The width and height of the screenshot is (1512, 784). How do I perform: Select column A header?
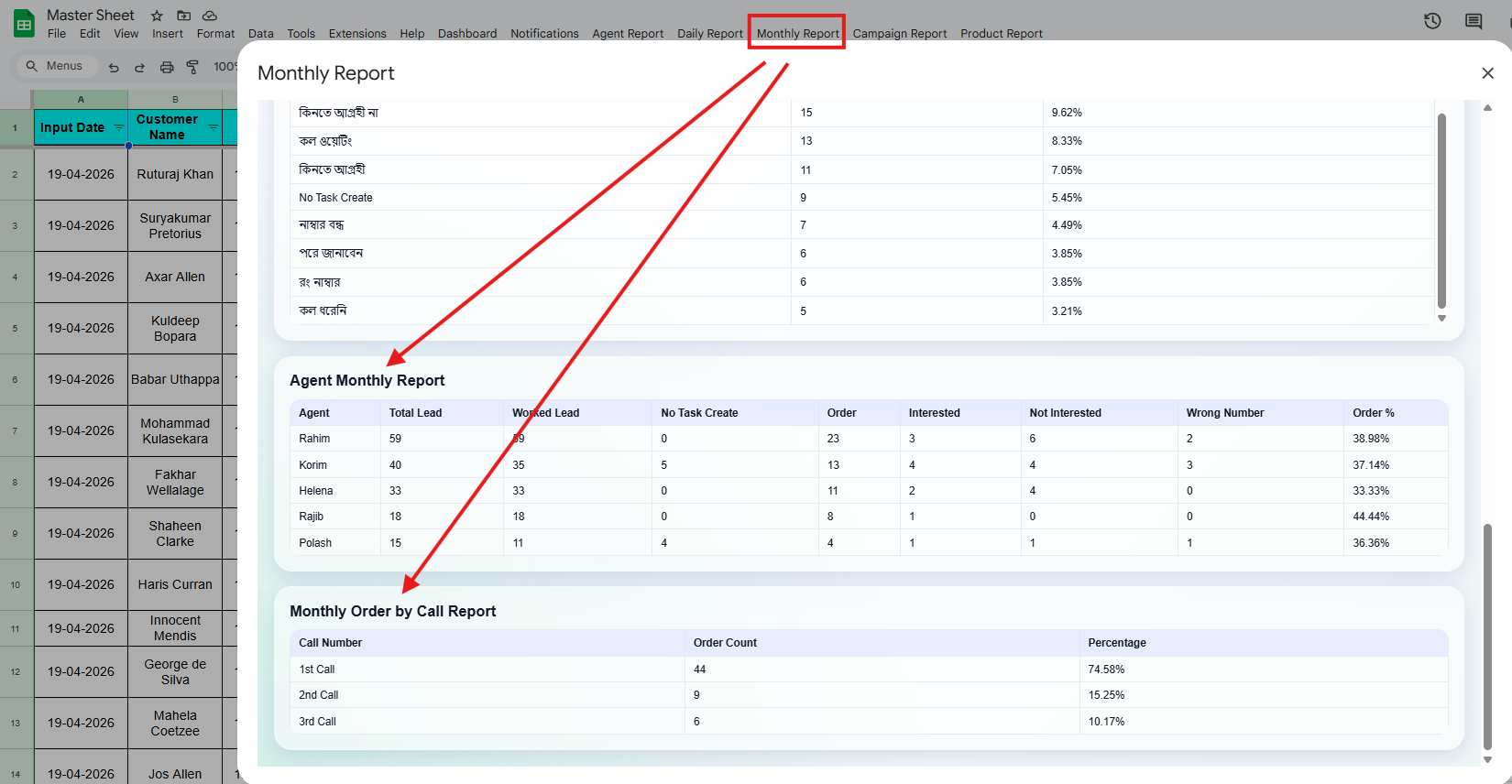click(81, 99)
